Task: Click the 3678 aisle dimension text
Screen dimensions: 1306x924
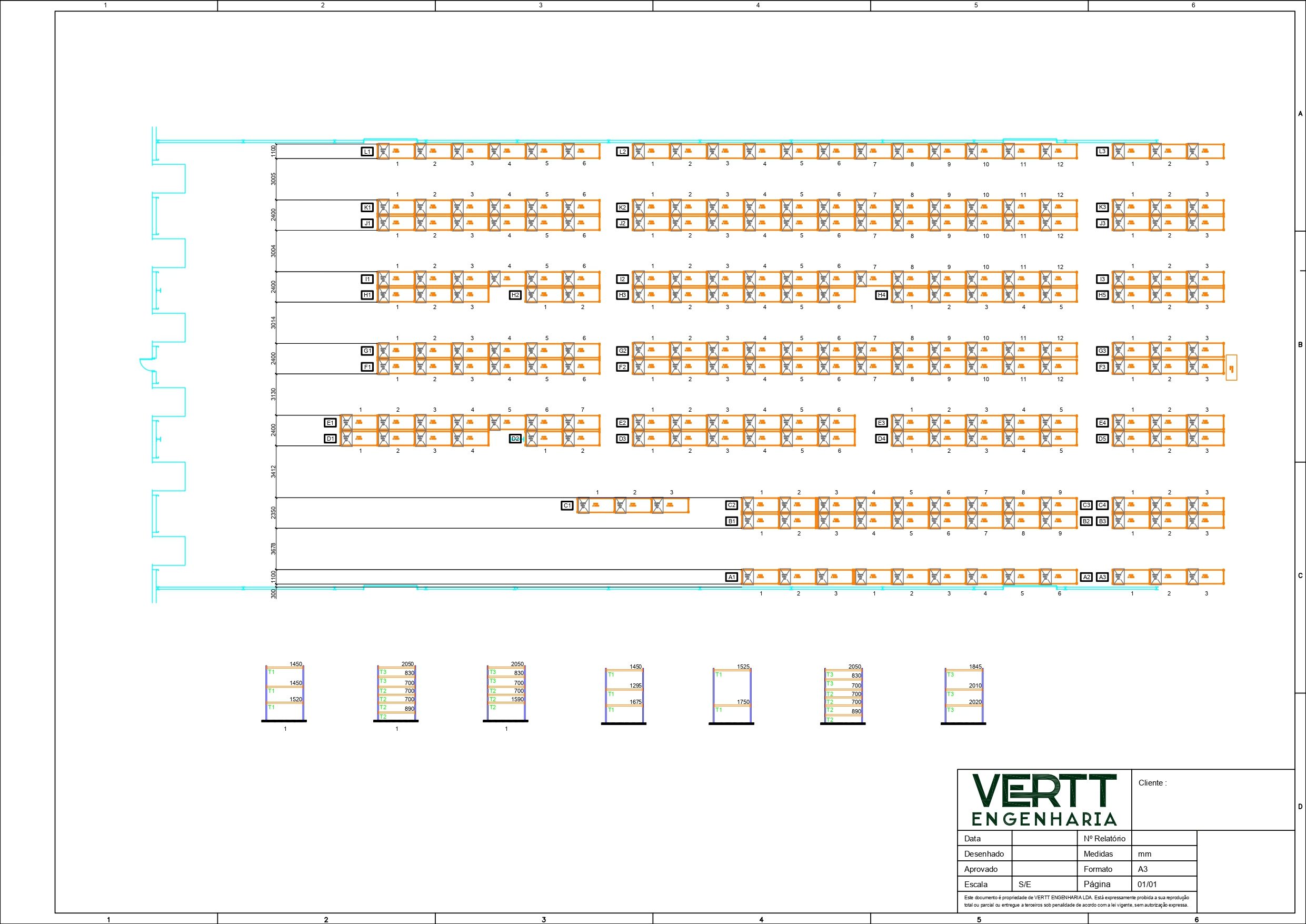Action: coord(274,549)
